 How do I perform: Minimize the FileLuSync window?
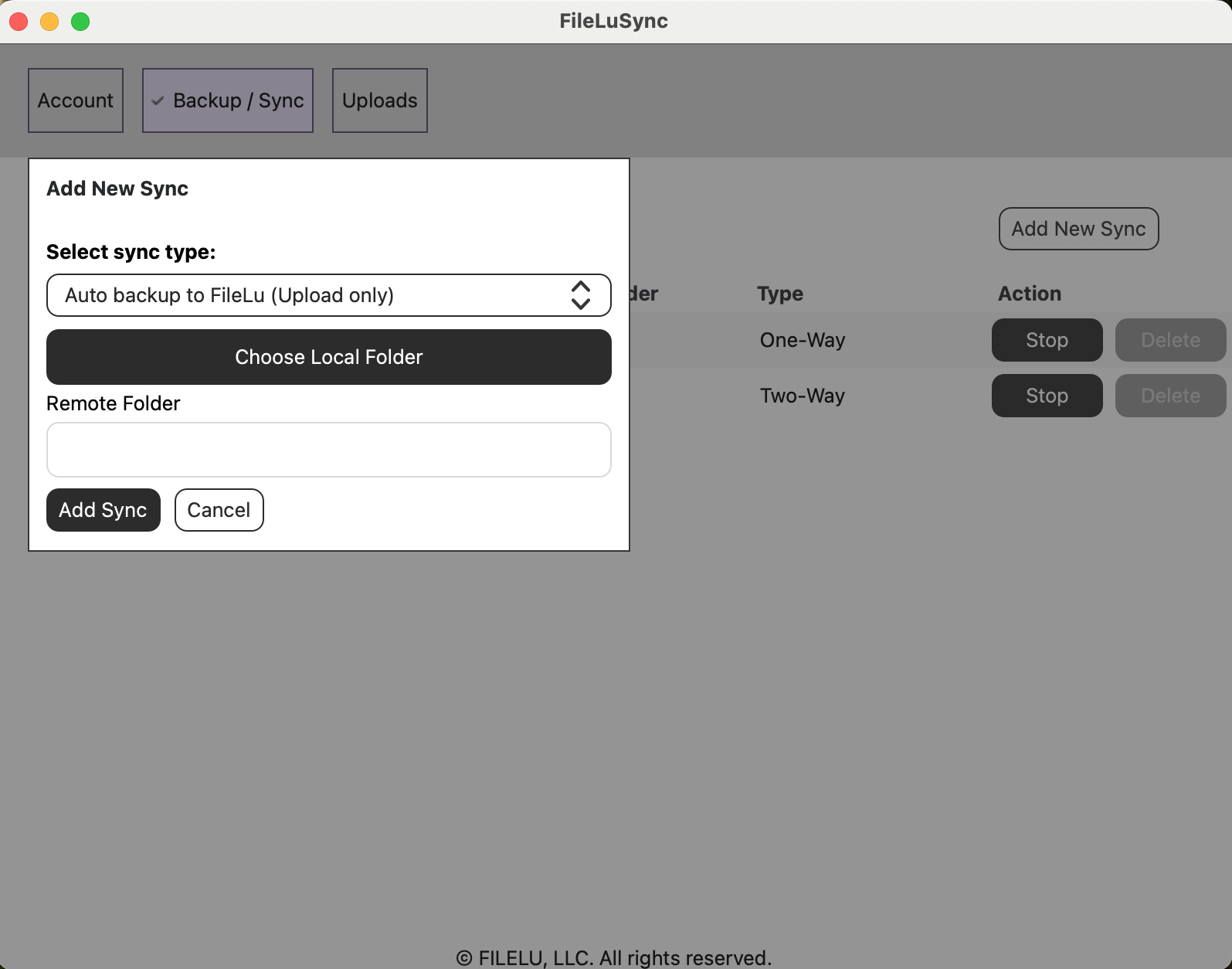(49, 22)
